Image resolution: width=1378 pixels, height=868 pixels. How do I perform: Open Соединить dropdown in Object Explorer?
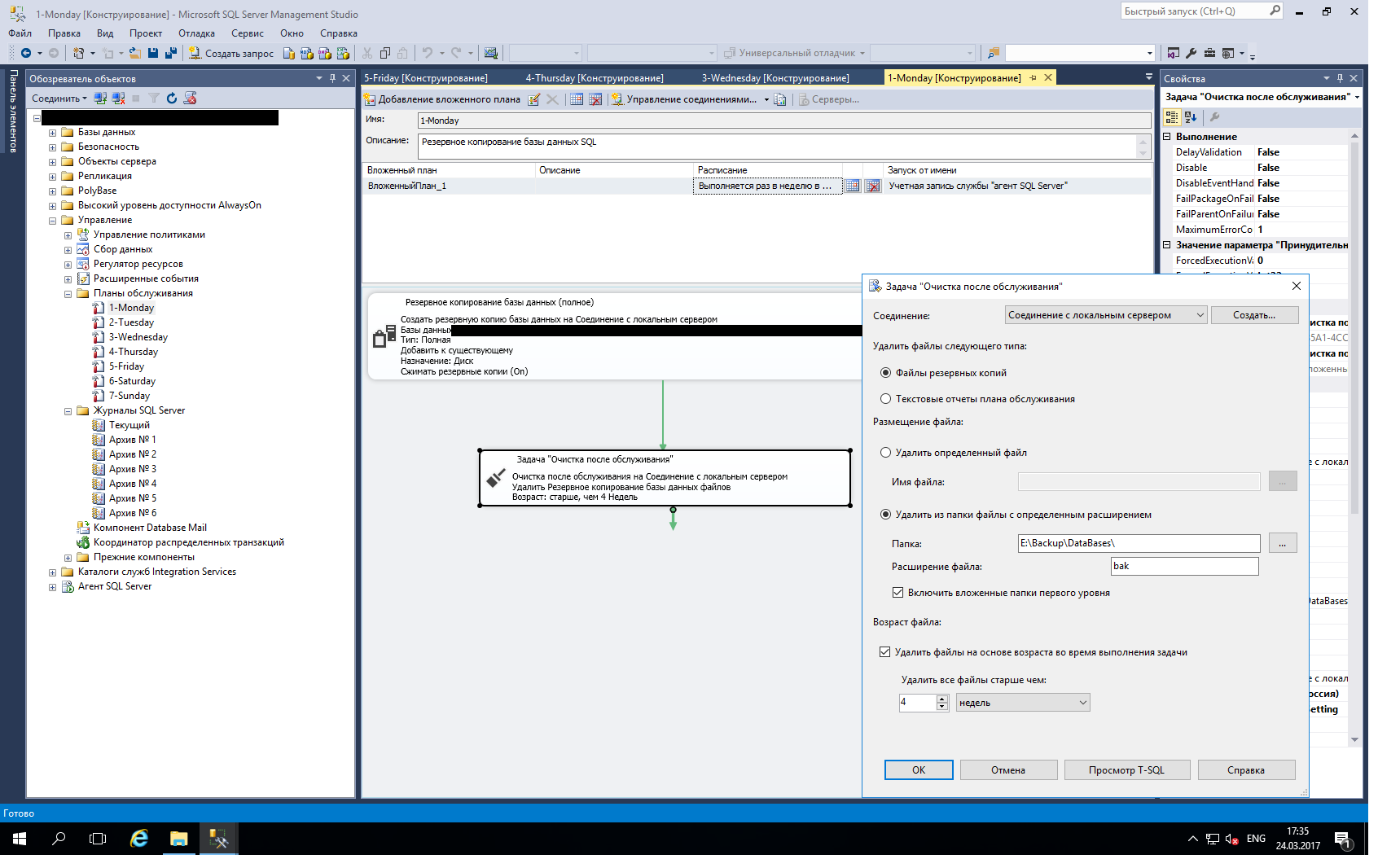coord(59,99)
